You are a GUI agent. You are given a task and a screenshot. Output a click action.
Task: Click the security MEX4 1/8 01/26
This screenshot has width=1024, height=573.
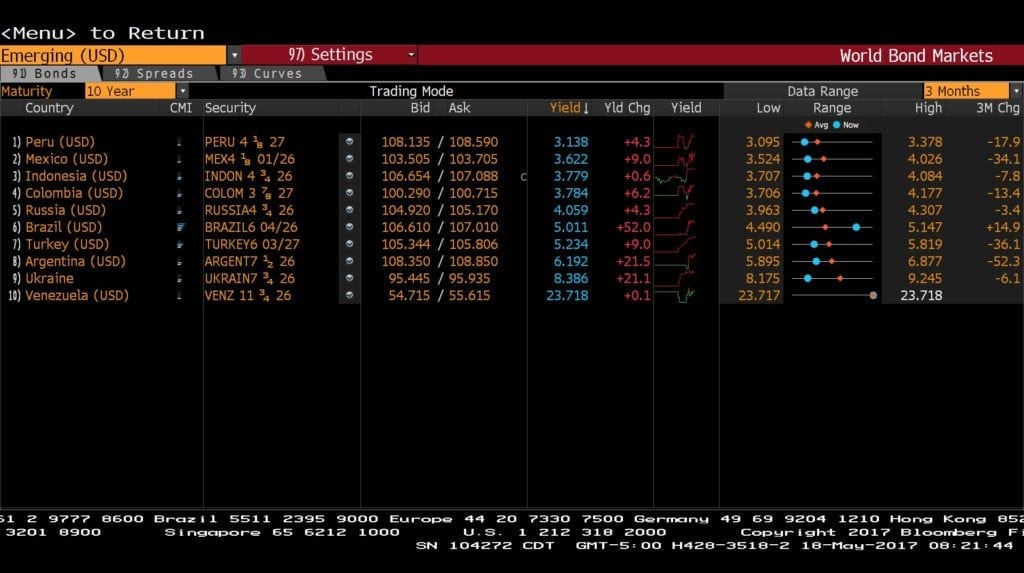(x=249, y=158)
